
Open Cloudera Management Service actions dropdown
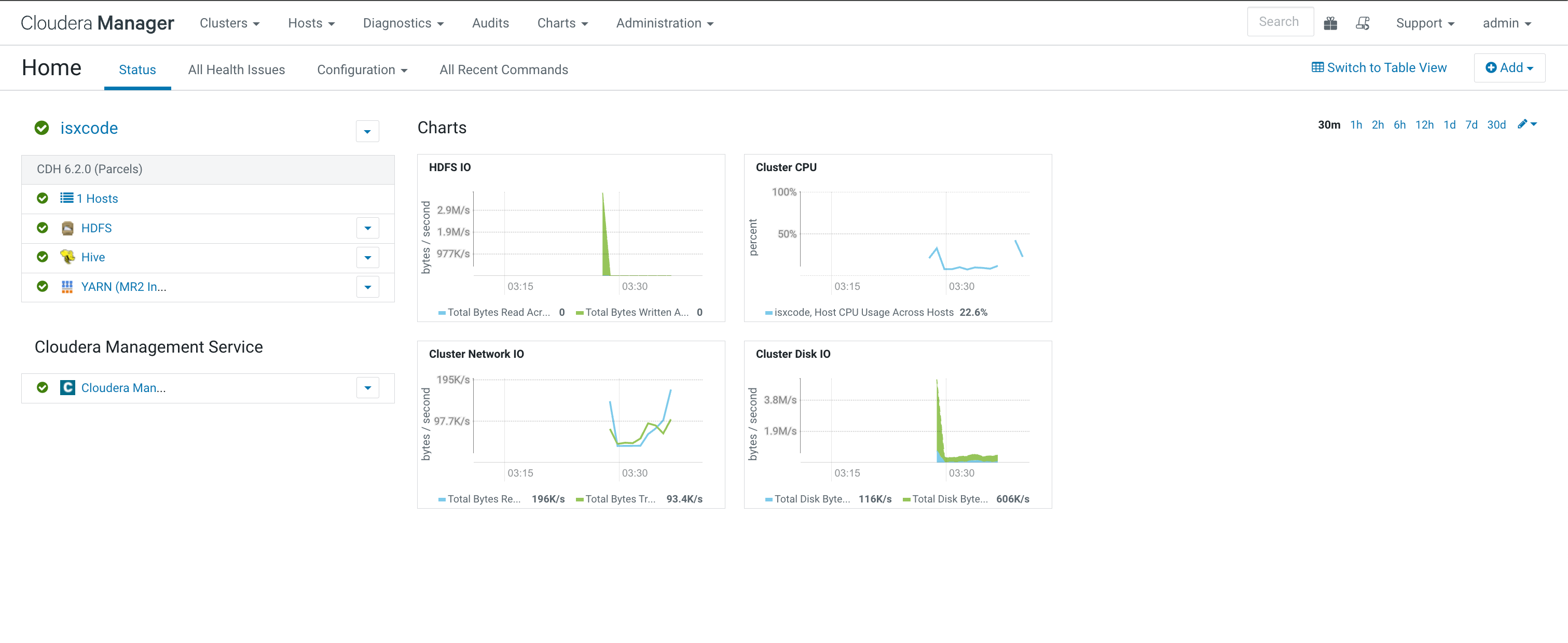click(x=368, y=387)
